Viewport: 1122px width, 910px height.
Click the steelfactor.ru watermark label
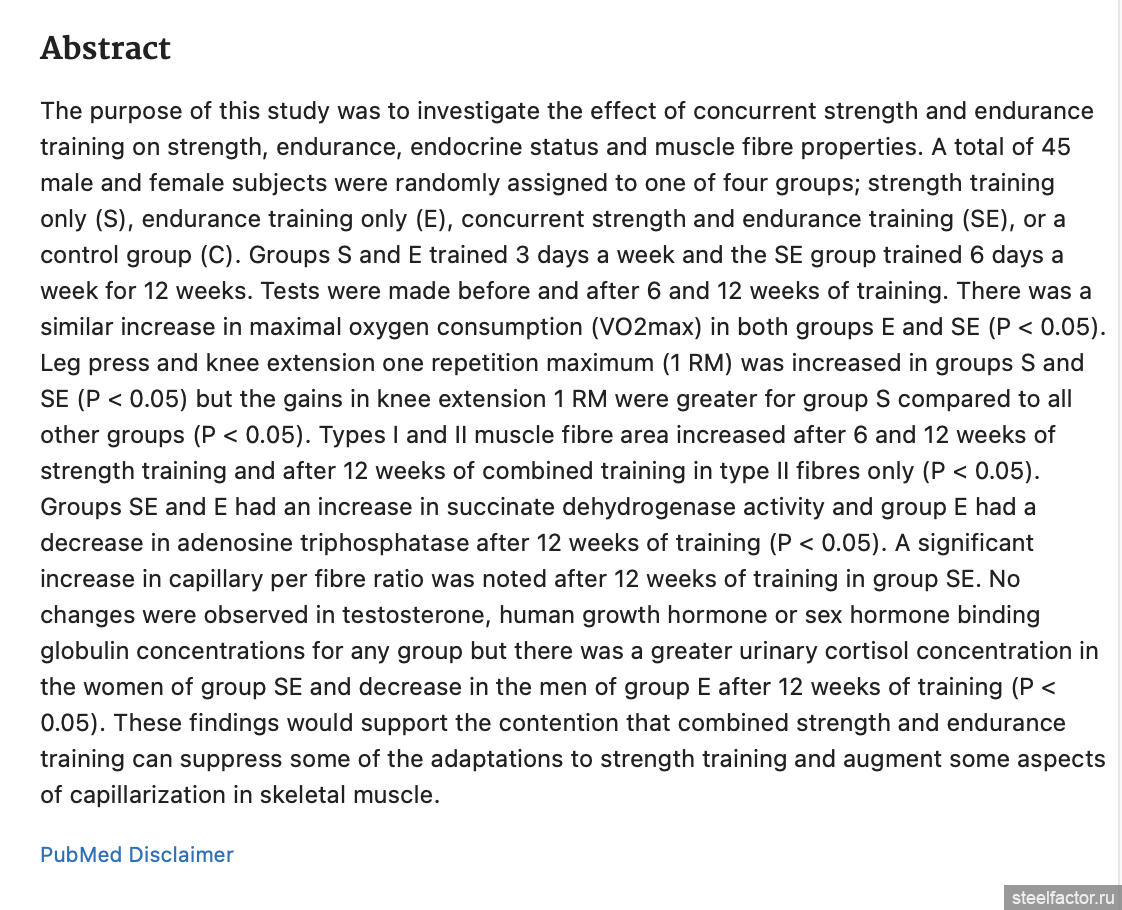1062,897
